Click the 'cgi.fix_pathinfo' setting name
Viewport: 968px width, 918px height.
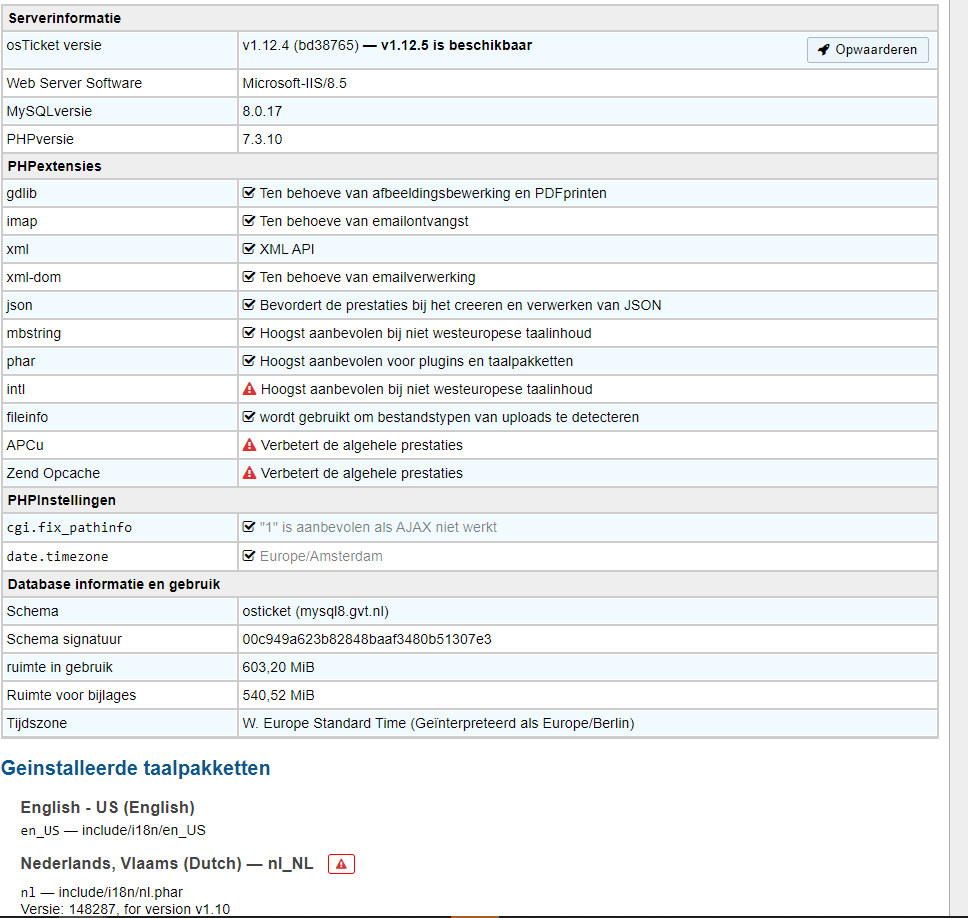click(x=69, y=527)
